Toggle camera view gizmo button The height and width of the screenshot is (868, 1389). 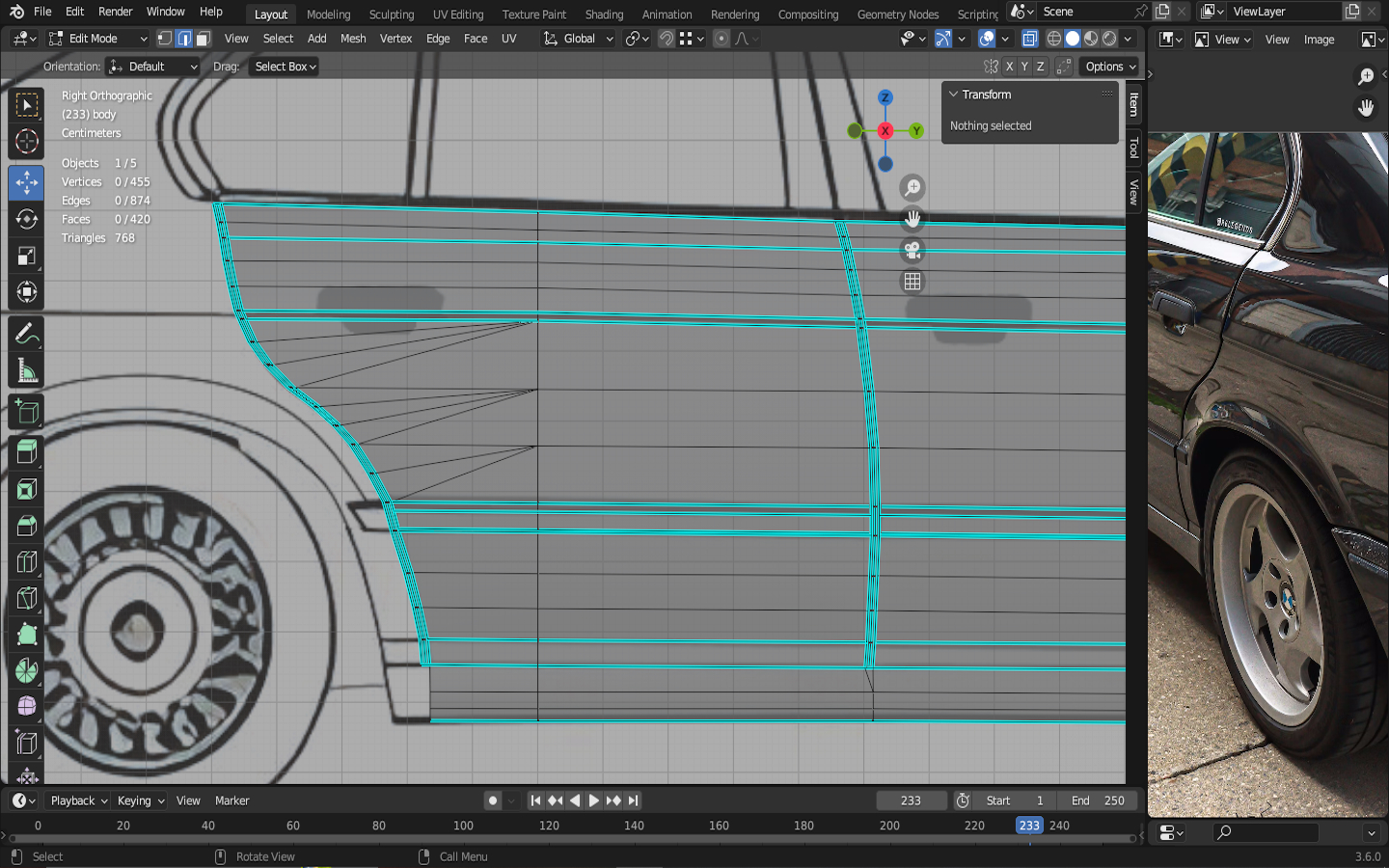point(912,251)
